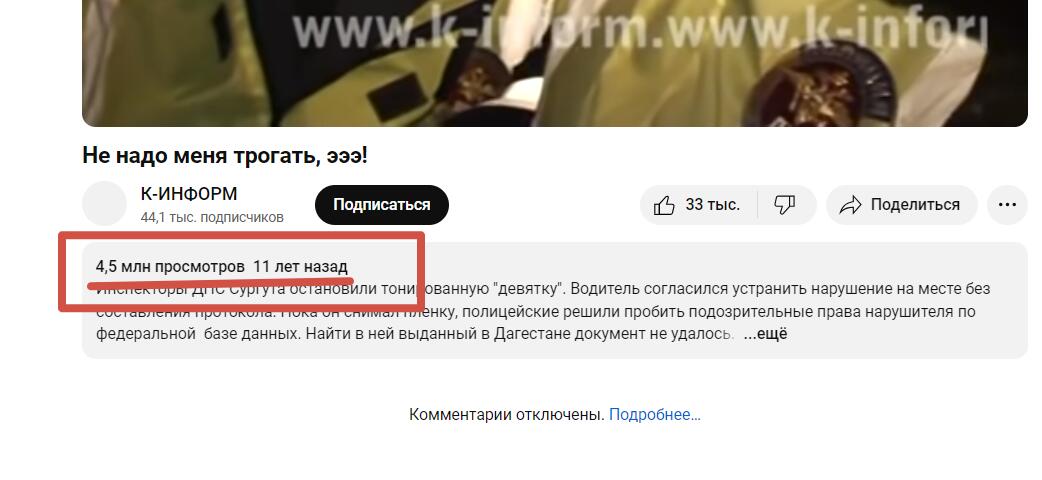Screen dimensions: 1042x480
Task: Click description line mentioning федеральной базе данных
Action: pyautogui.click(x=415, y=334)
